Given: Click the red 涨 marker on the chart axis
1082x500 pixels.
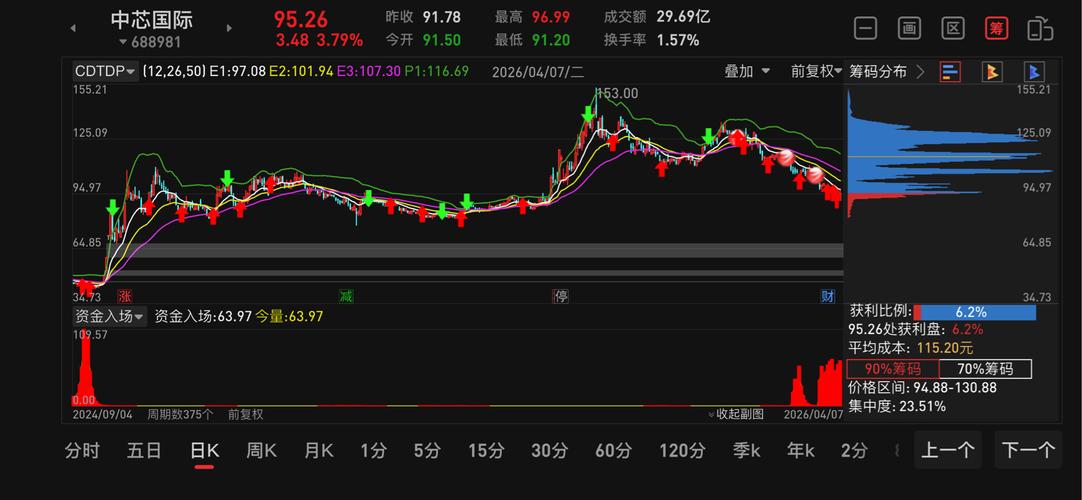Looking at the screenshot, I should coord(125,297).
